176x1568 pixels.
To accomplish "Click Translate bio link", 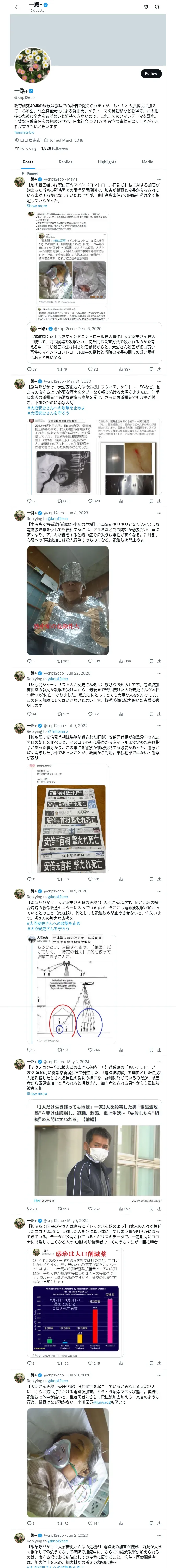I will pyautogui.click(x=24, y=132).
